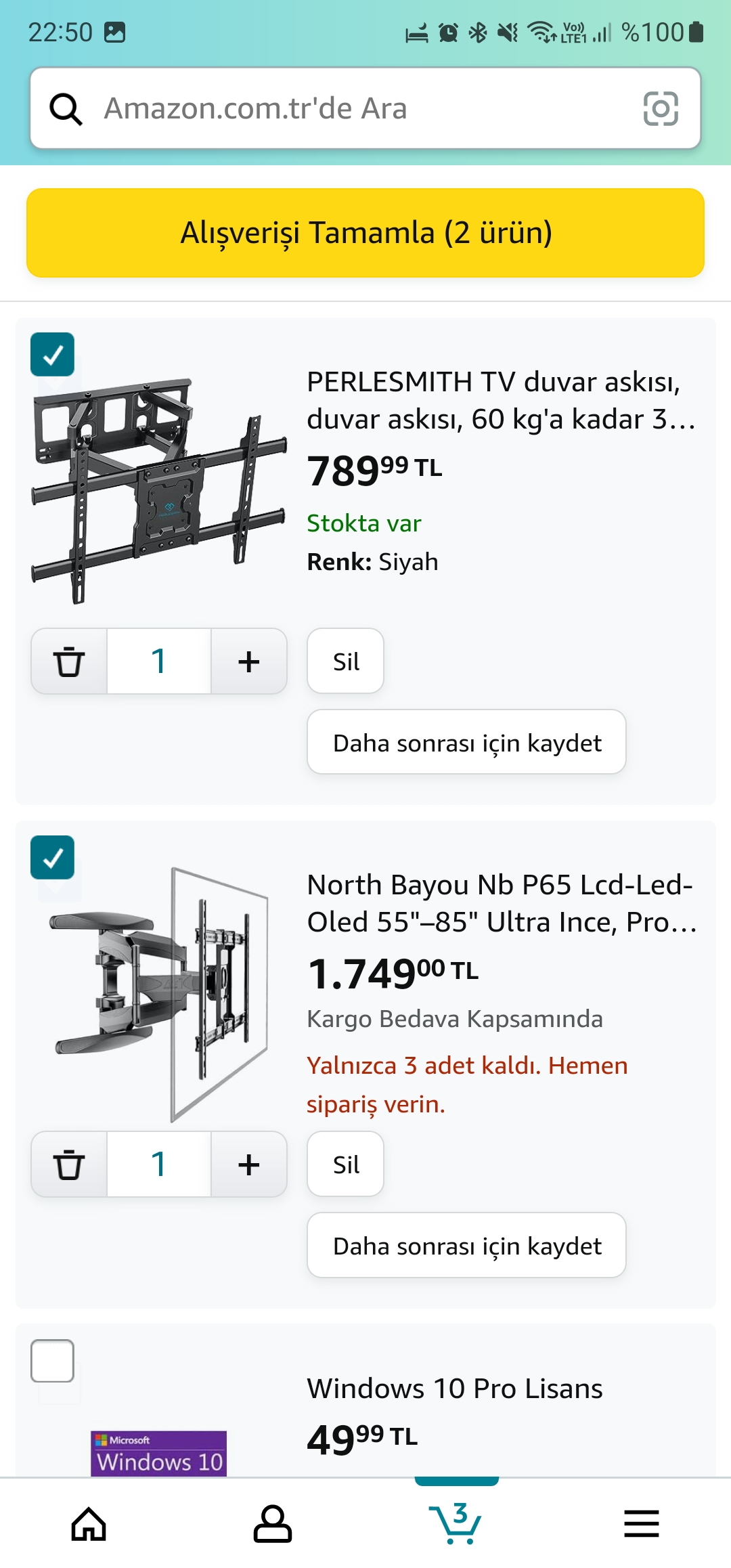Open the hamburger menu icon
This screenshot has height=1568, width=731.
pyautogui.click(x=641, y=1524)
